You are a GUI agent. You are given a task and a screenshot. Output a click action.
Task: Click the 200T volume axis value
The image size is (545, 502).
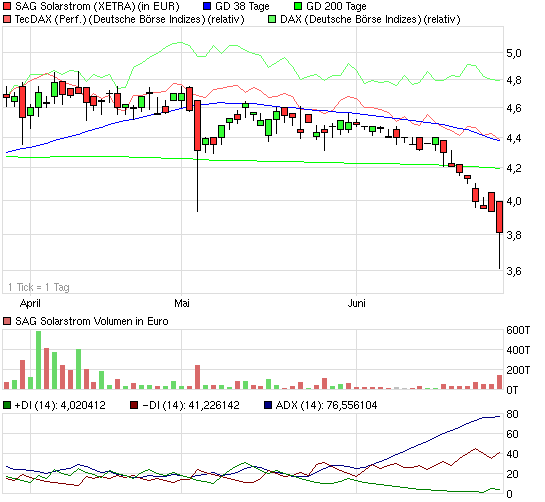pyautogui.click(x=518, y=370)
